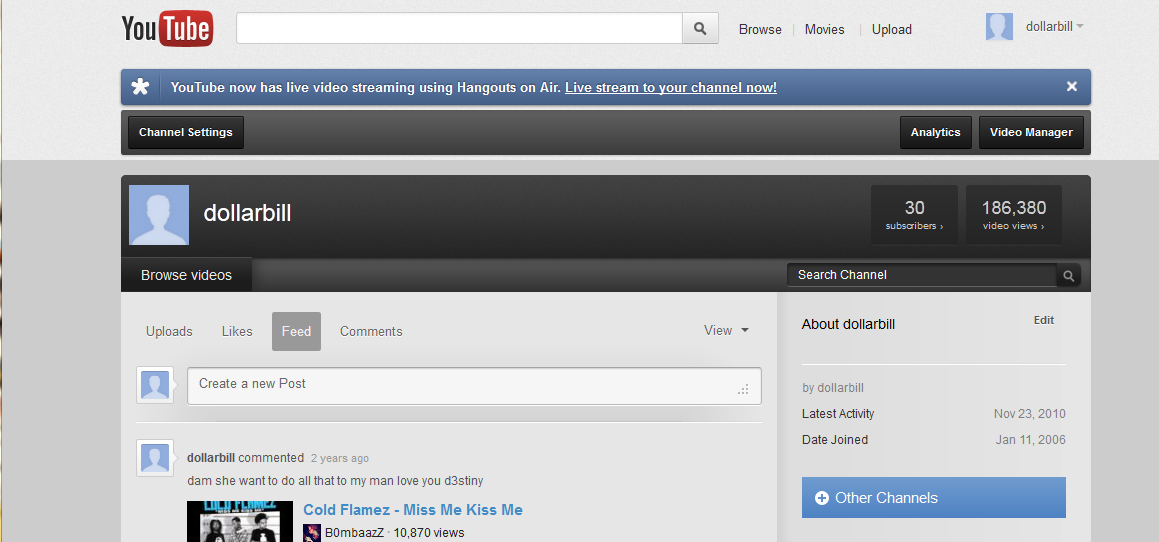Image resolution: width=1159 pixels, height=542 pixels.
Task: Expand the dollarbill account dropdown
Action: [1054, 27]
